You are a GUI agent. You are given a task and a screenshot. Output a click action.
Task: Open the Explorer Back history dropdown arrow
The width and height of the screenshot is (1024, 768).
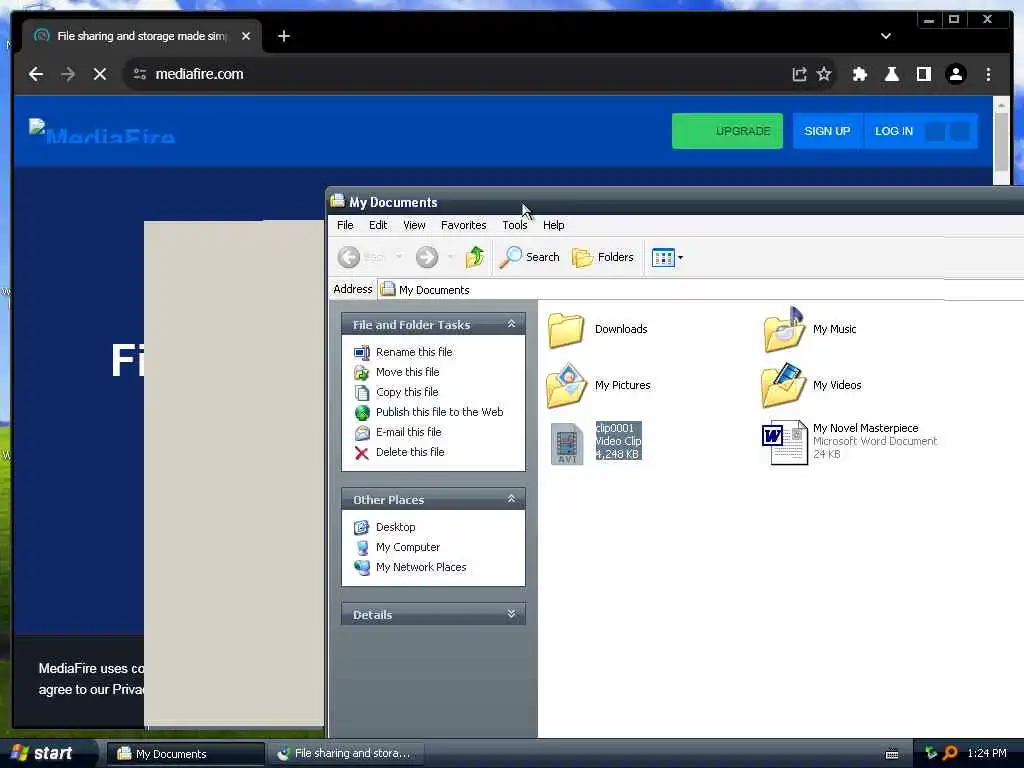pos(398,257)
